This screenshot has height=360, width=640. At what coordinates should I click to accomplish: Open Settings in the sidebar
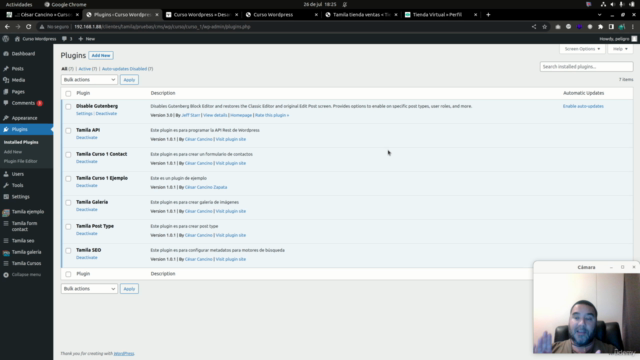(20, 197)
